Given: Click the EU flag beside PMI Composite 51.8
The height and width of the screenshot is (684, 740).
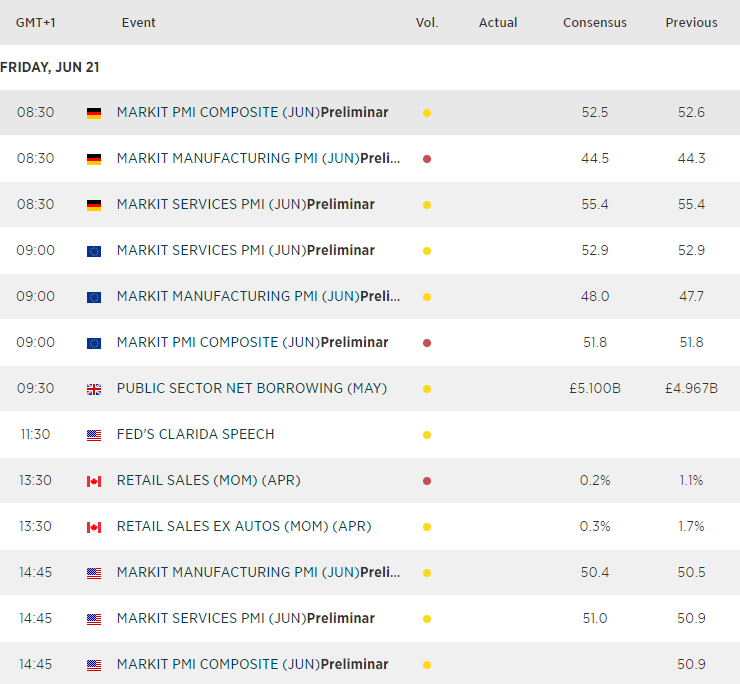Looking at the screenshot, I should pyautogui.click(x=94, y=343).
